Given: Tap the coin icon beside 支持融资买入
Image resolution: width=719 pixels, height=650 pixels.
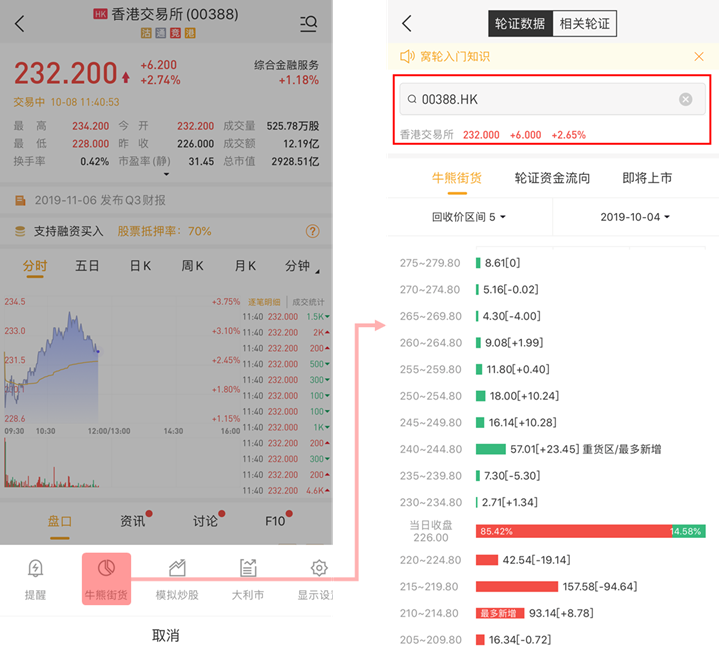Looking at the screenshot, I should (20, 231).
